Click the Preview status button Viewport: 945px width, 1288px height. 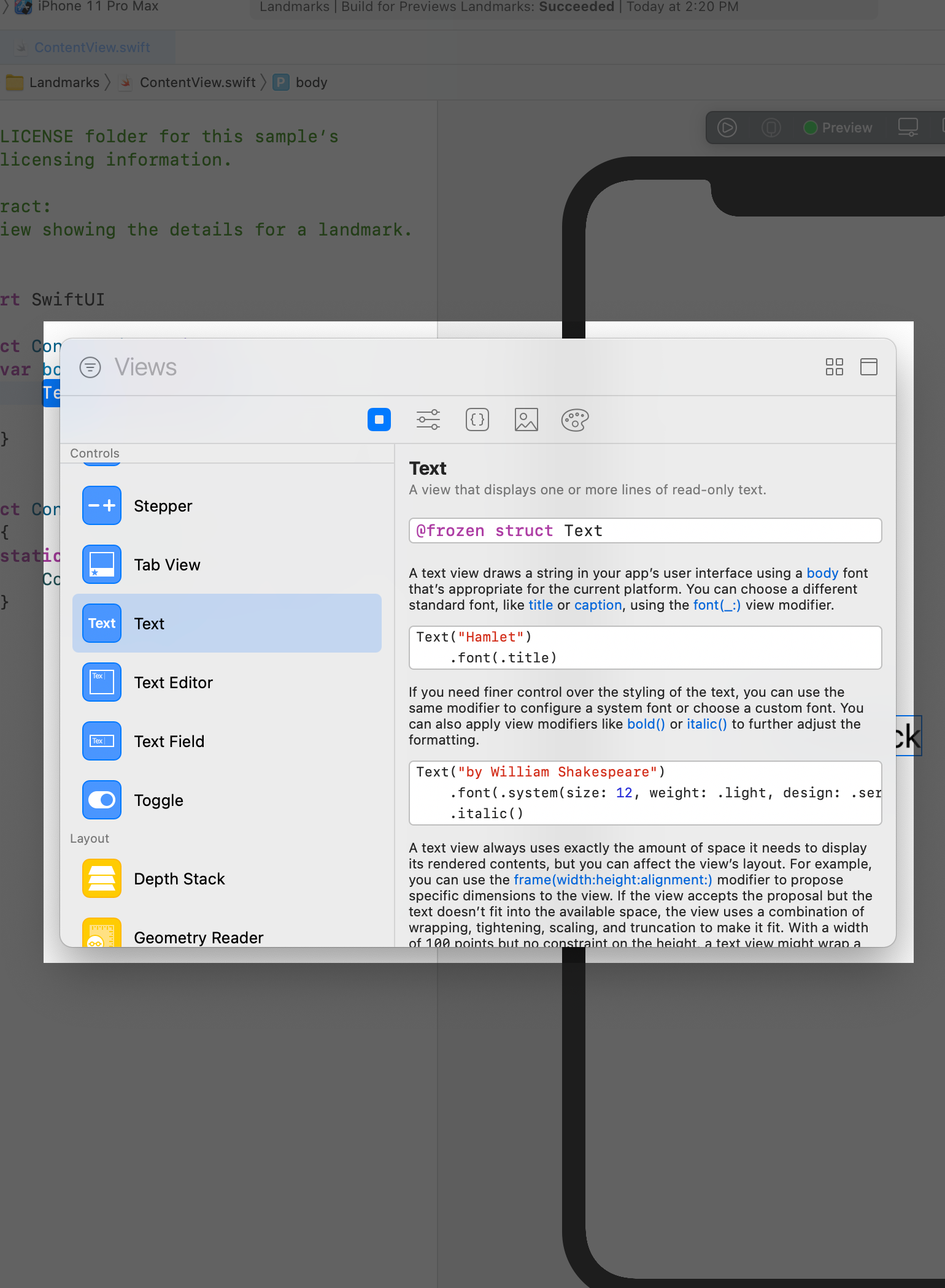pyautogui.click(x=838, y=128)
